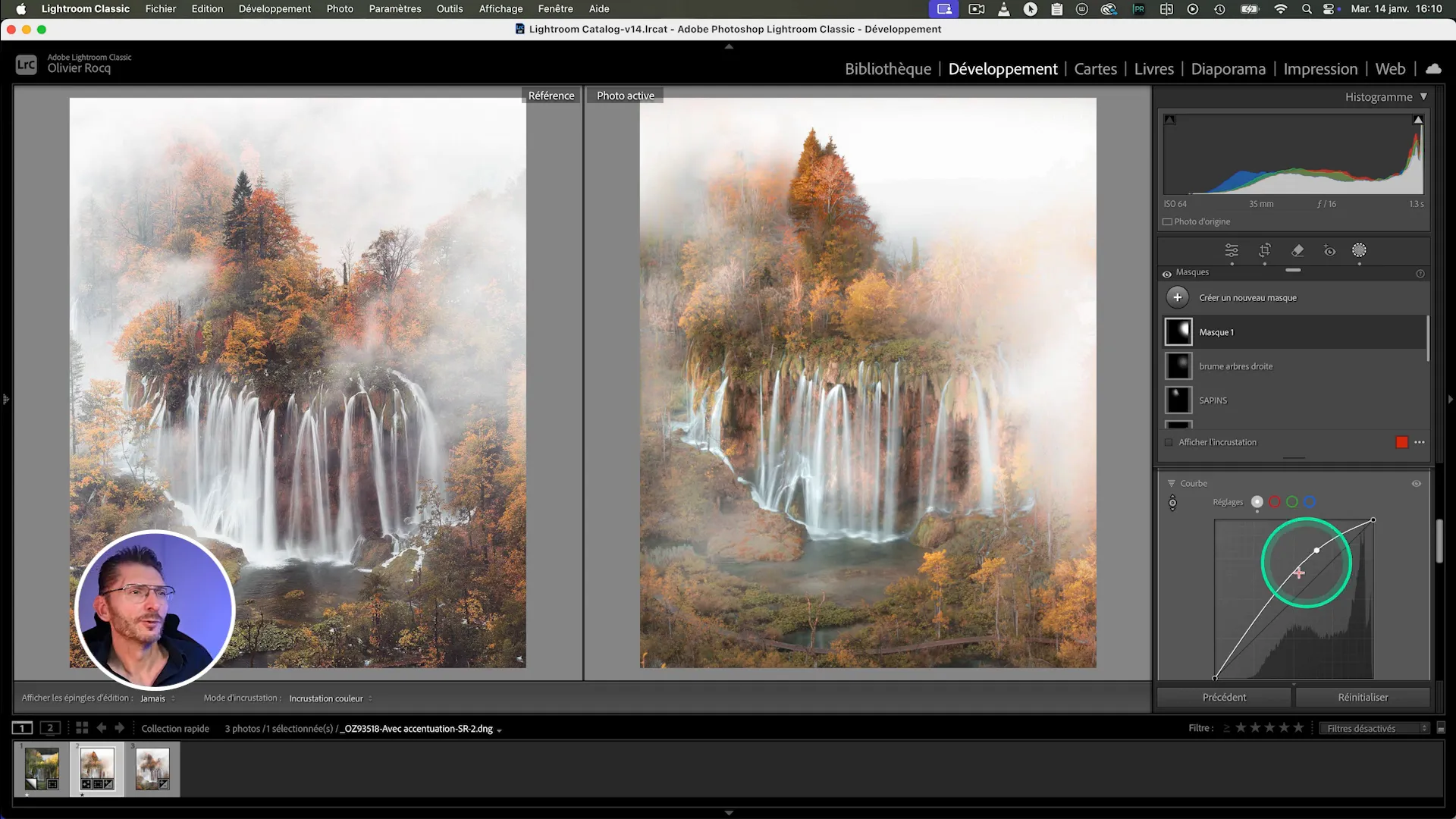The width and height of the screenshot is (1456, 819).
Task: Click the Masking tool icon
Action: [x=1359, y=250]
